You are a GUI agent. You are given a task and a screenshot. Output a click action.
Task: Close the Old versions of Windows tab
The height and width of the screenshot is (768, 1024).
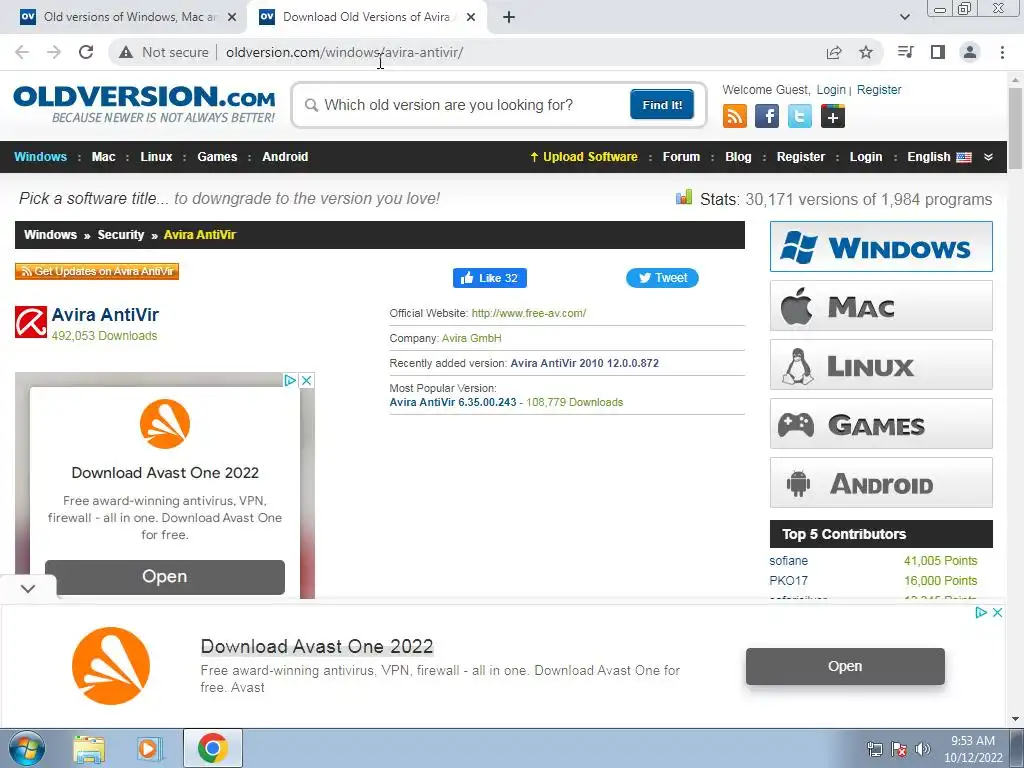(232, 17)
